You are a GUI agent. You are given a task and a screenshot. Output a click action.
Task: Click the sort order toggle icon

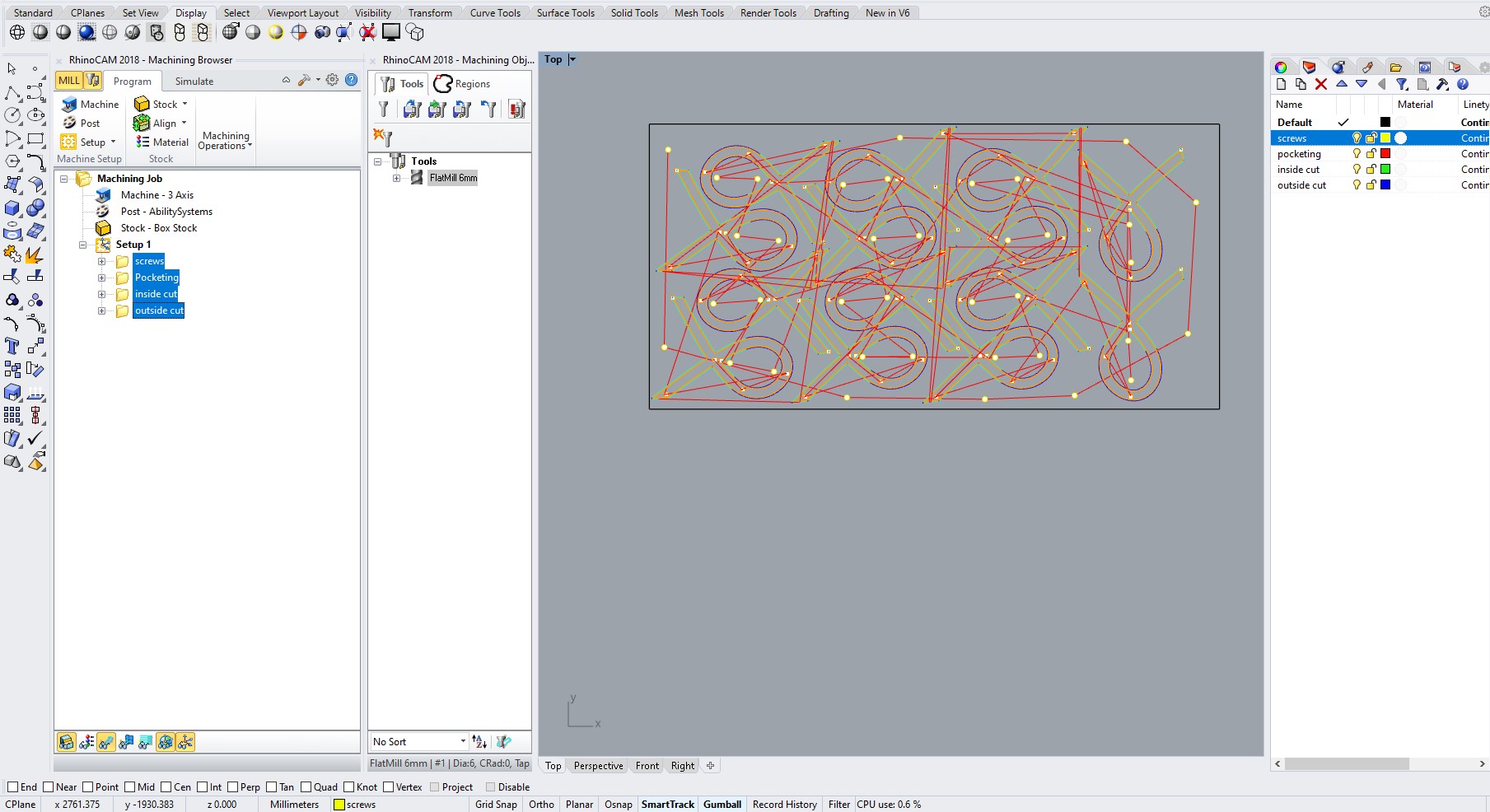tap(479, 742)
